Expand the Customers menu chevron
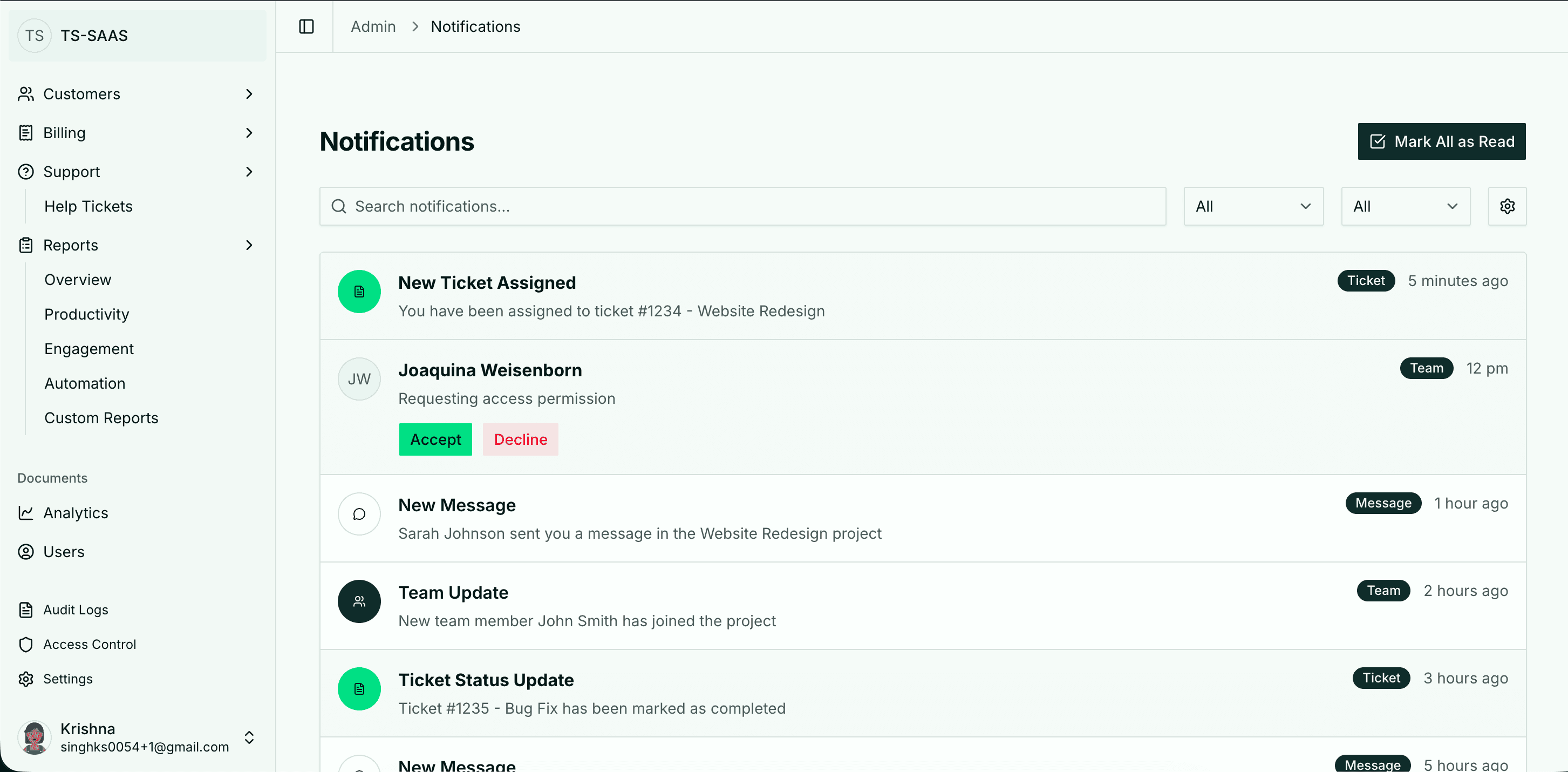 249,94
